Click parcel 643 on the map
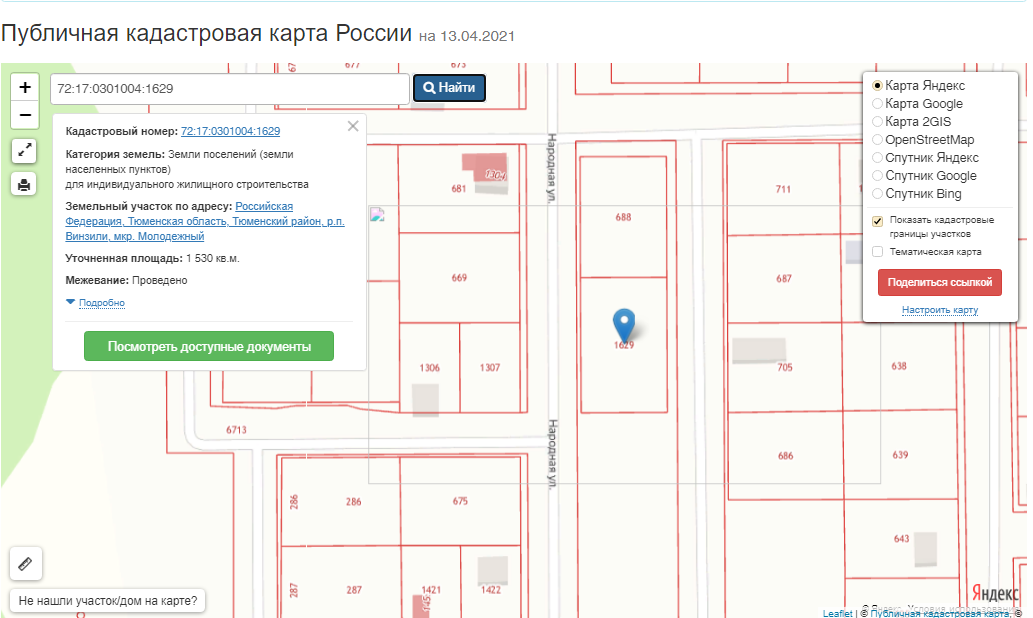Viewport: 1033px width, 618px height. click(901, 538)
